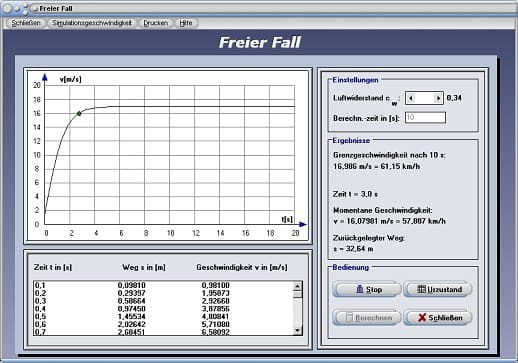Click the 'Zeit t = 3,0 s' result

tap(355, 194)
